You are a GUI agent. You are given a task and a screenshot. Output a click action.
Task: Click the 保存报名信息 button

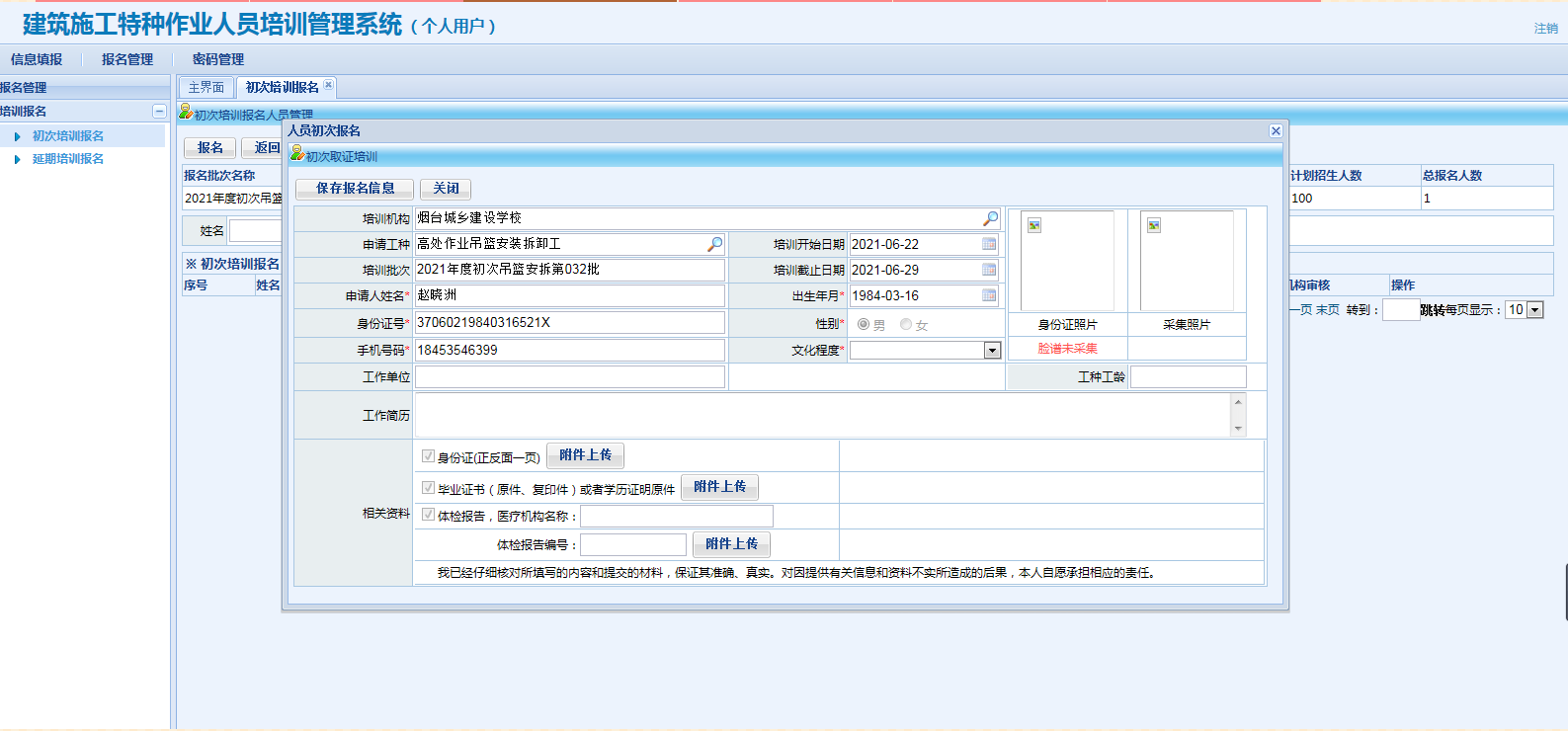point(355,189)
